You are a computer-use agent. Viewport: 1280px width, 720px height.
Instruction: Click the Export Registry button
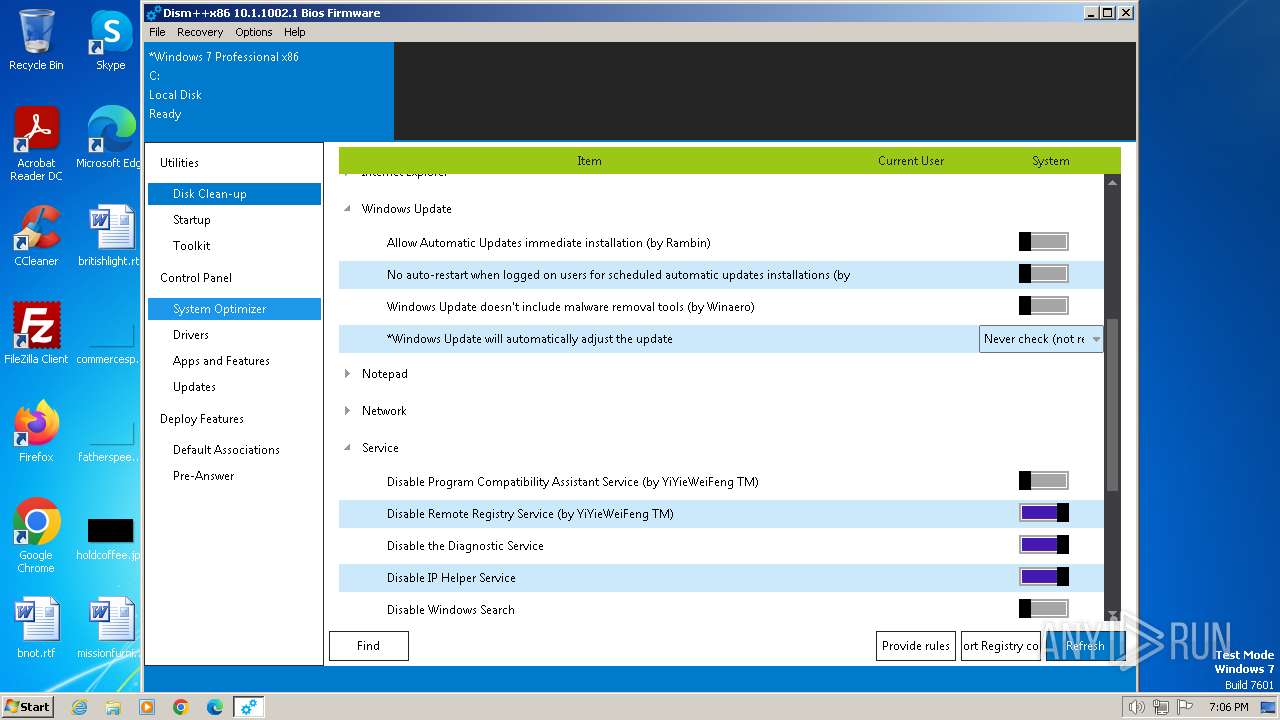tap(1001, 646)
